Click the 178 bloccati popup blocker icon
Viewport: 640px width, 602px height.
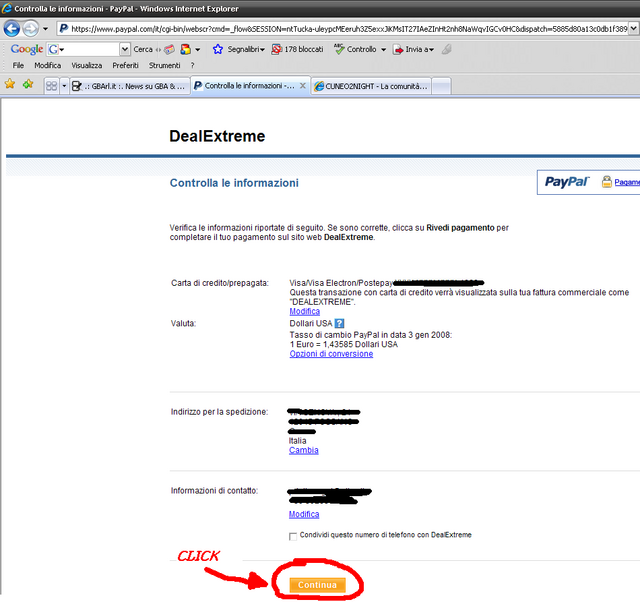[277, 49]
